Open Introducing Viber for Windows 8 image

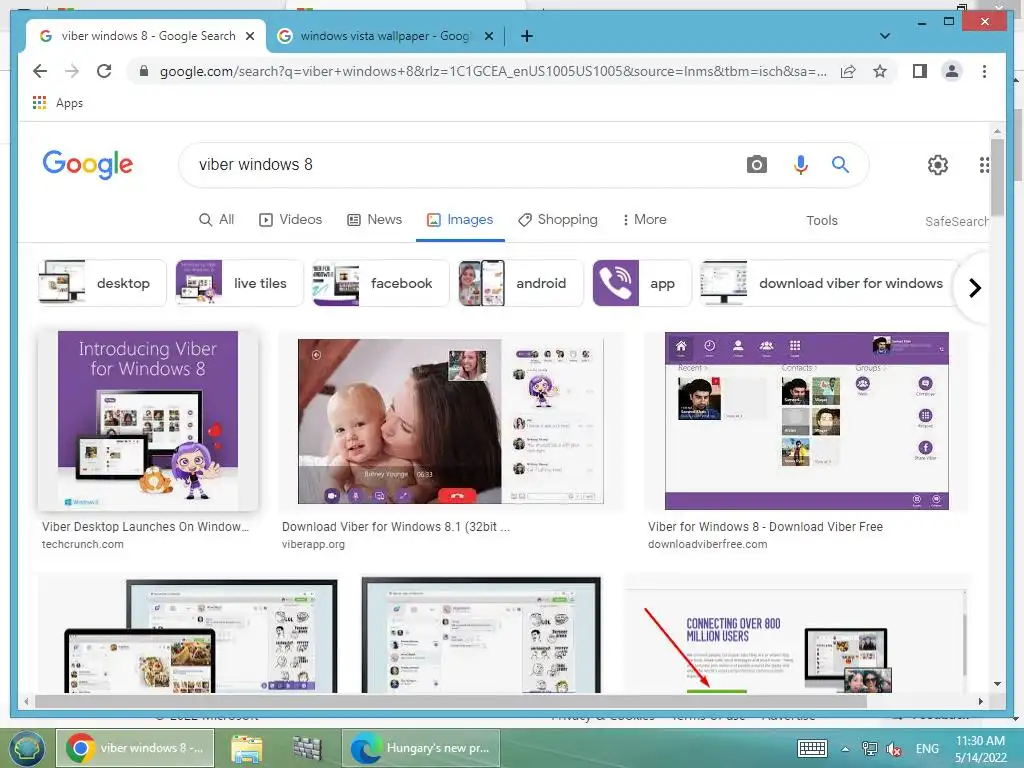click(148, 420)
